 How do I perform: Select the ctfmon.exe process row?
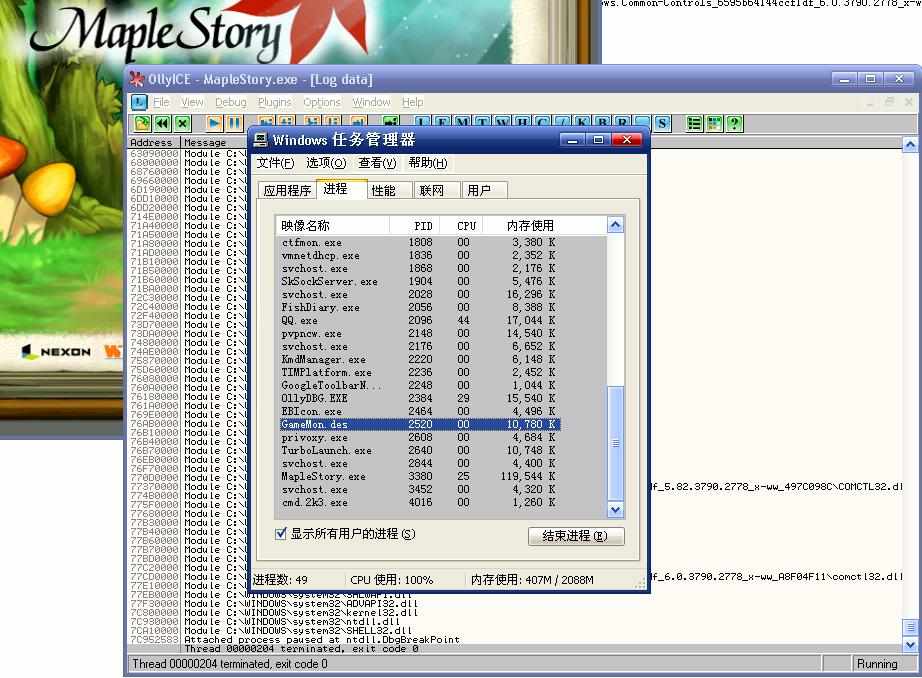[x=420, y=242]
